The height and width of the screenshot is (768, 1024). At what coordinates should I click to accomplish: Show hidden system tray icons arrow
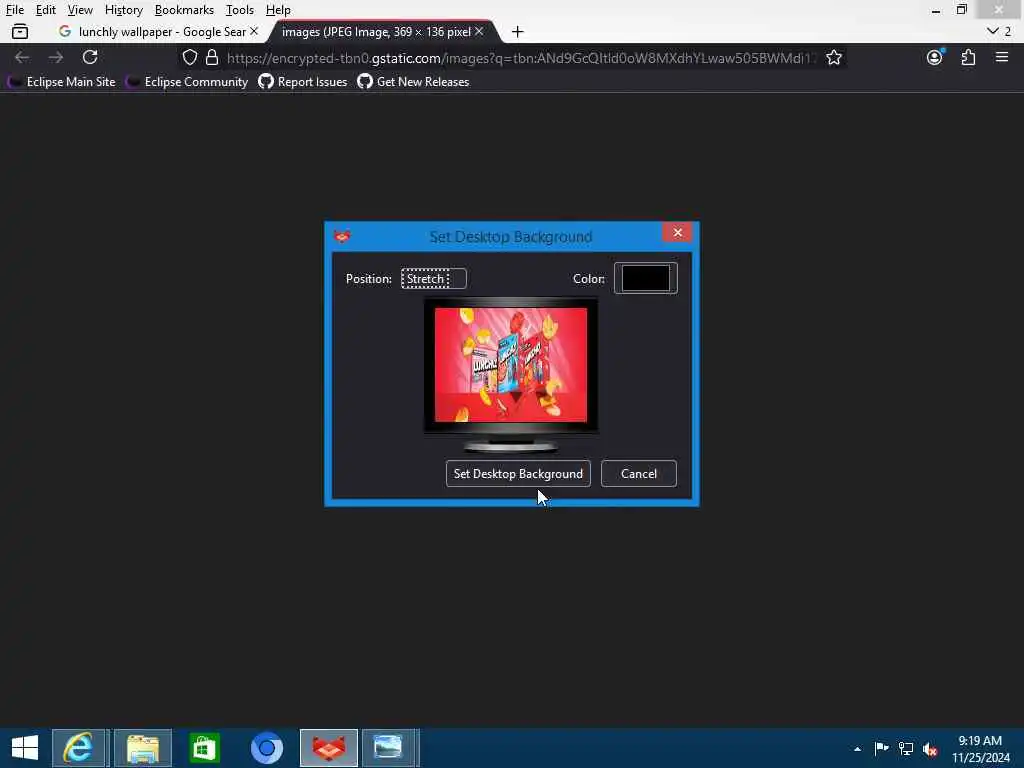coord(857,748)
